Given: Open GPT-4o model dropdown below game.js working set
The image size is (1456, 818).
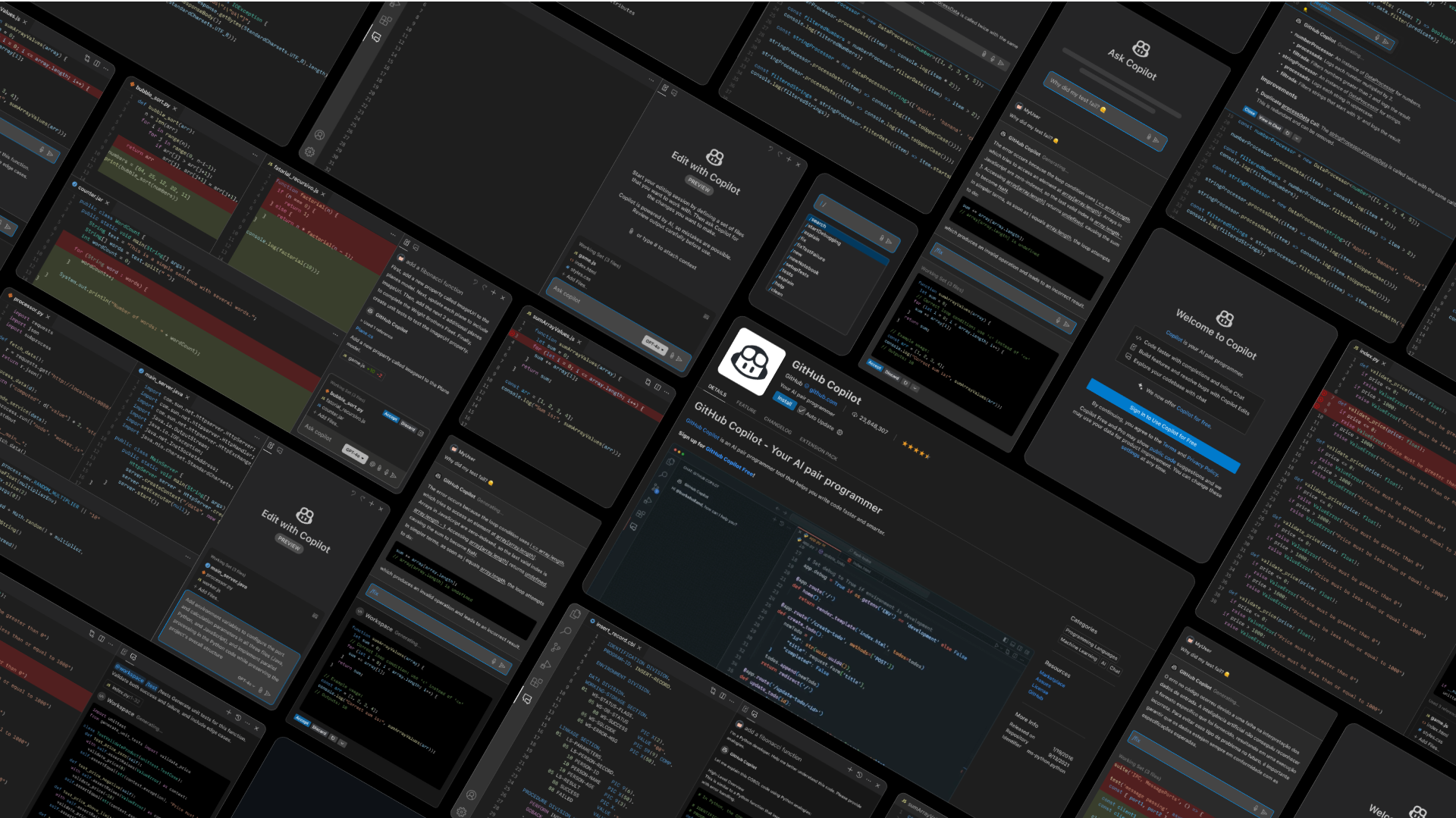Looking at the screenshot, I should 654,344.
